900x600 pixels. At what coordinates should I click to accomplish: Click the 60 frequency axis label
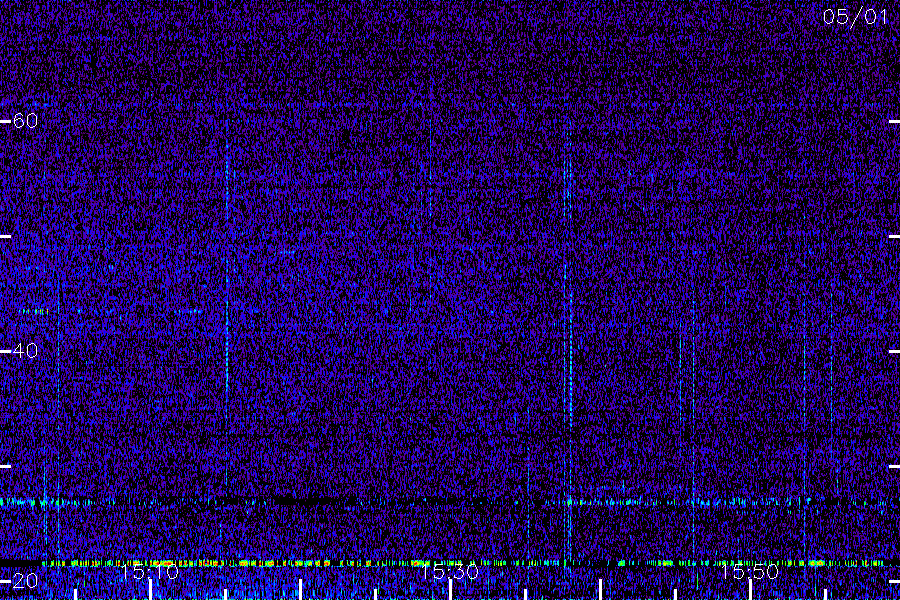25,121
